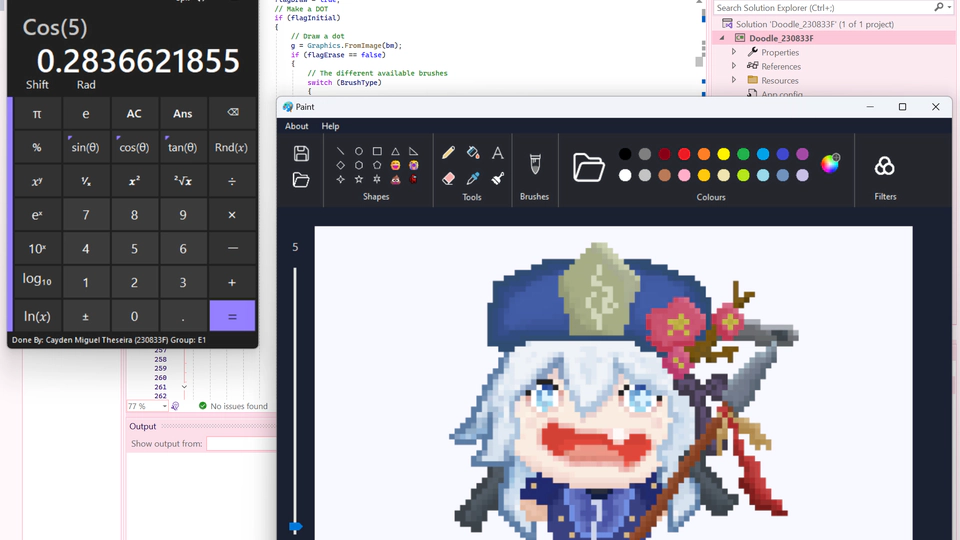Select the diamond shape tool
This screenshot has width=960, height=540.
(x=340, y=165)
